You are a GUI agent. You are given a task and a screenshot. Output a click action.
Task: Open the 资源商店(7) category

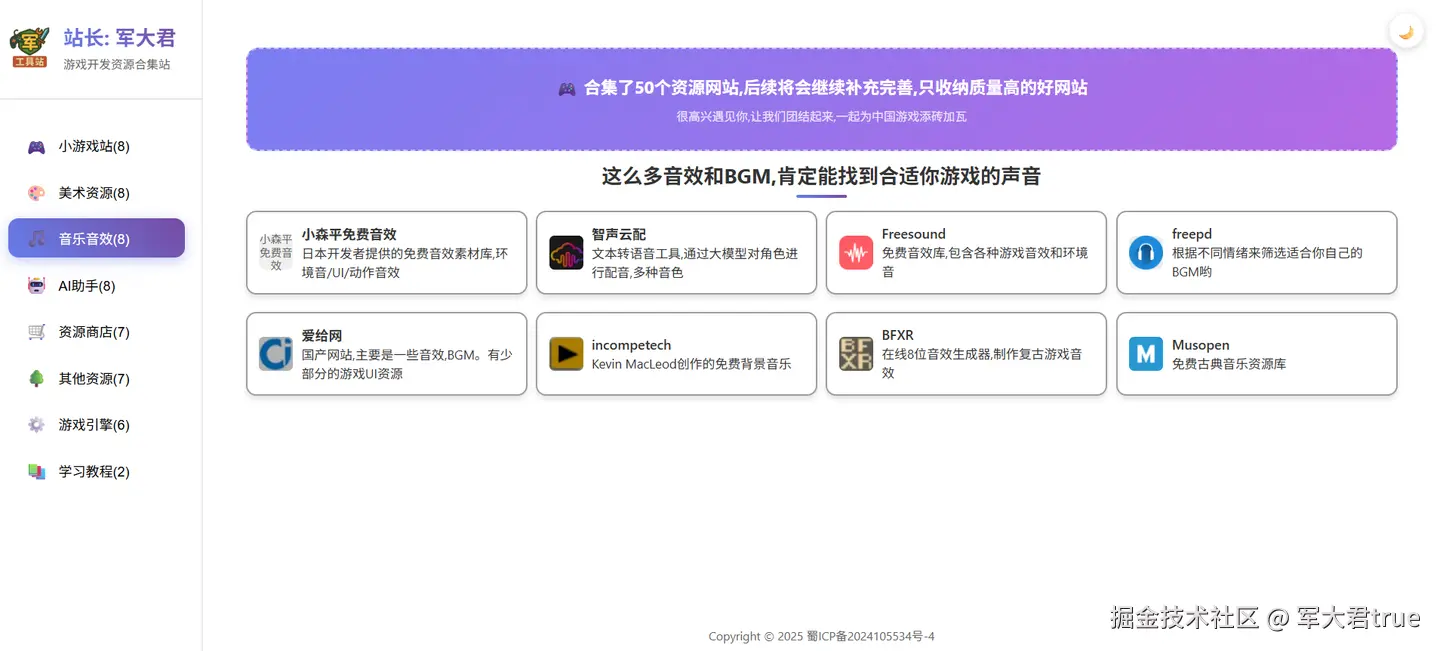96,331
